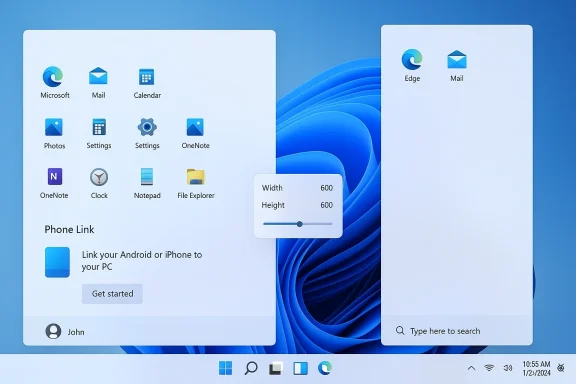The image size is (576, 384).
Task: Click the 'Type here to search' box
Action: tap(457, 331)
